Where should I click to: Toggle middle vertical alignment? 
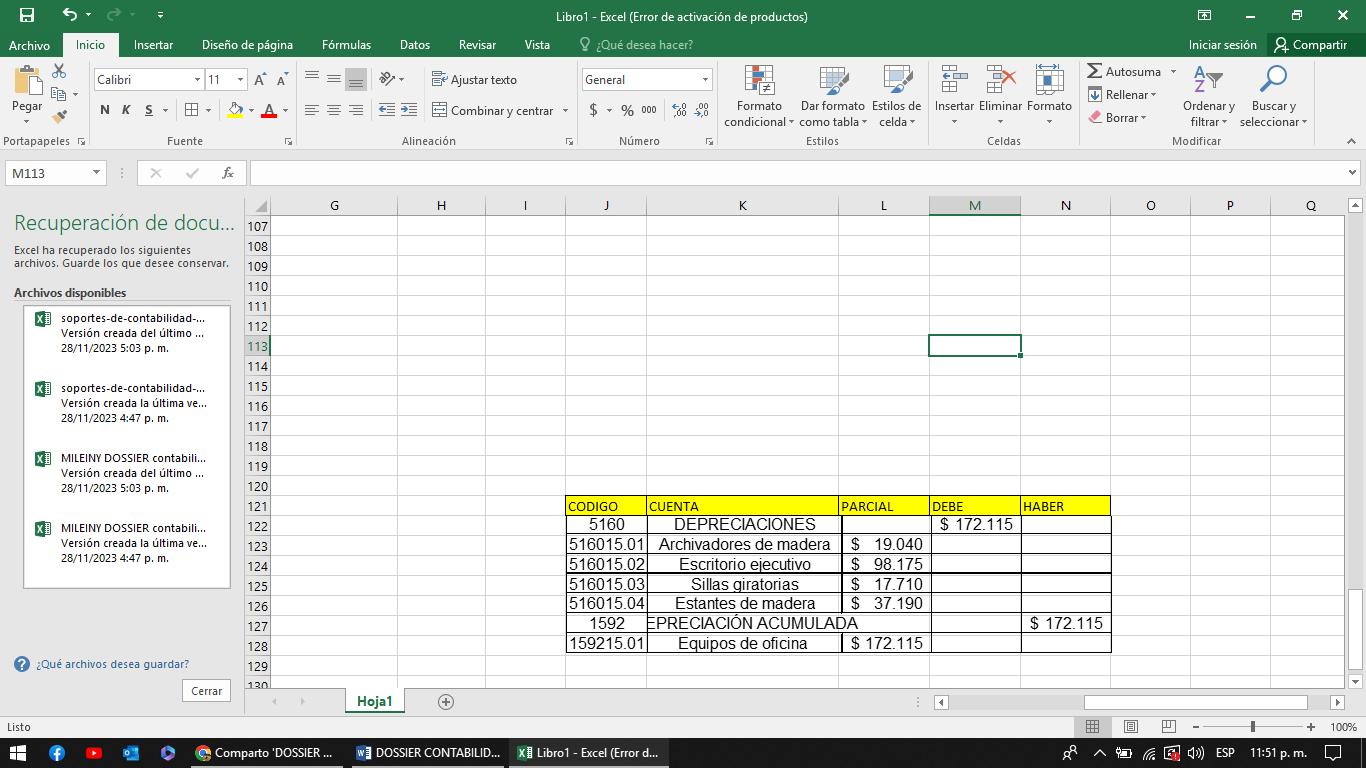coord(333,79)
